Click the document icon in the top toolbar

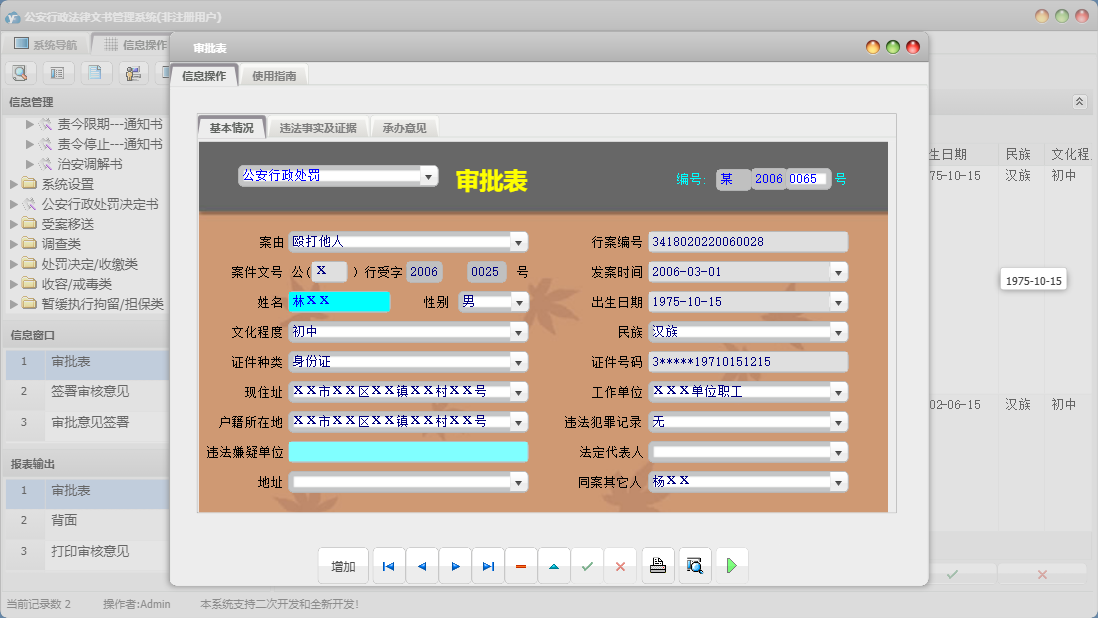click(x=94, y=72)
